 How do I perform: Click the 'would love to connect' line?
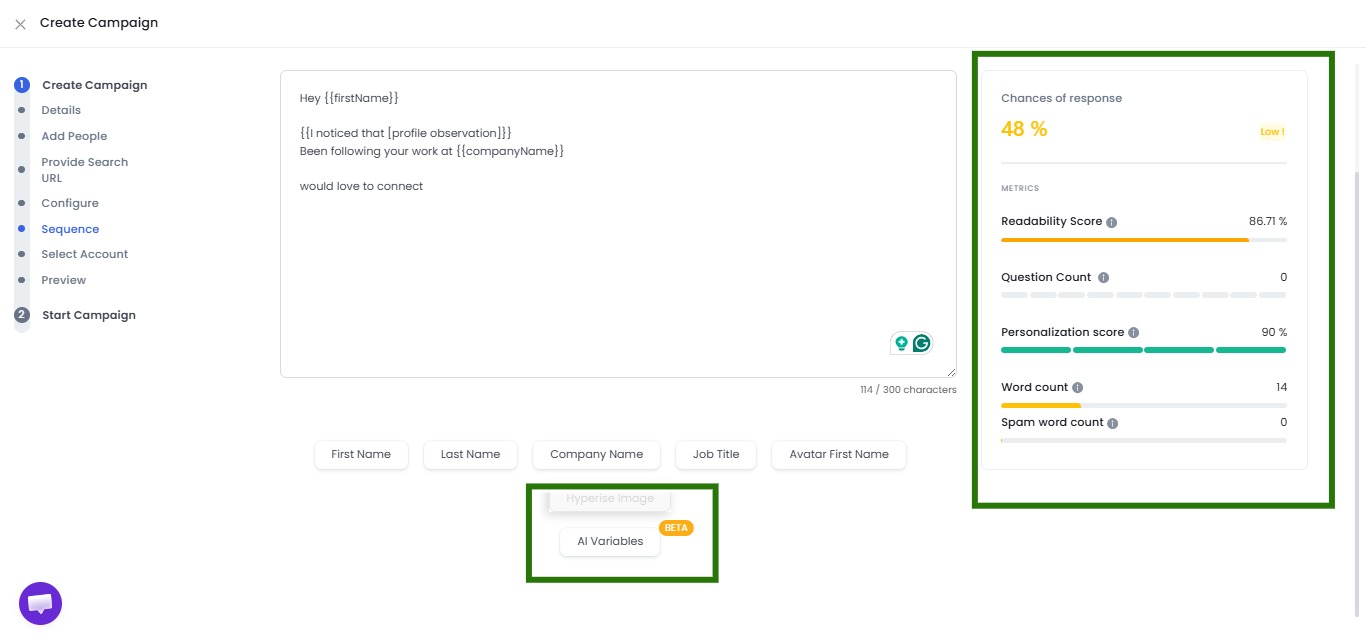point(361,186)
